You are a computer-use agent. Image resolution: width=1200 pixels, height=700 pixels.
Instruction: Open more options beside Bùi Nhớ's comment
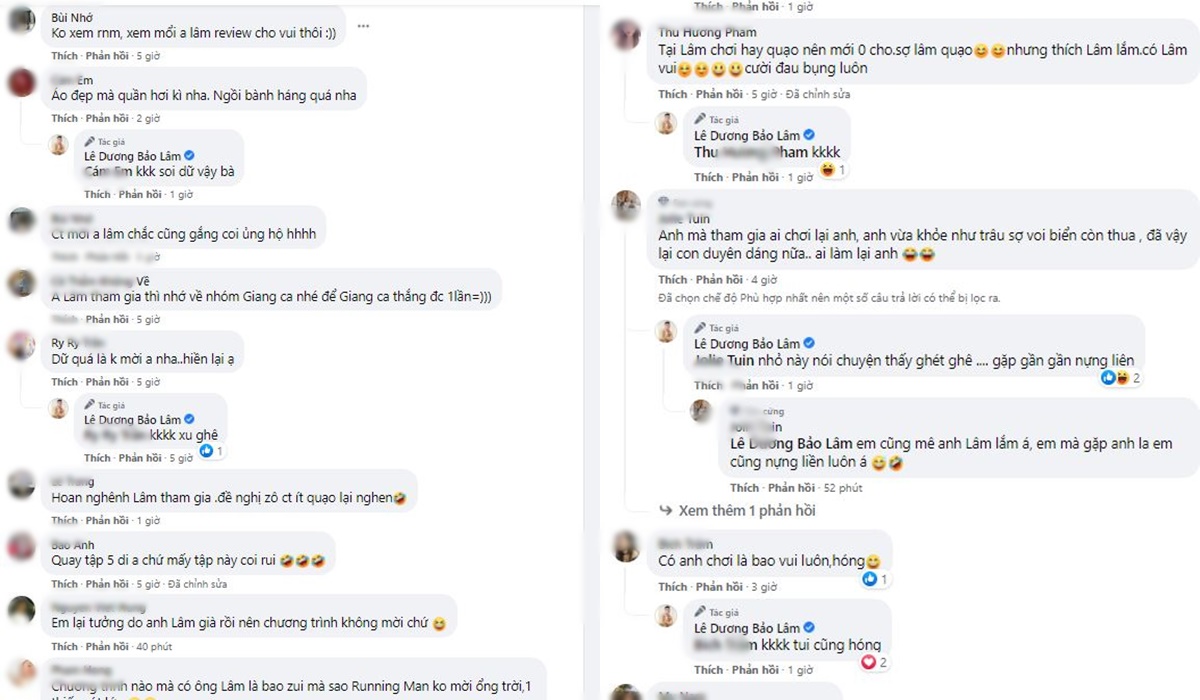click(362, 25)
